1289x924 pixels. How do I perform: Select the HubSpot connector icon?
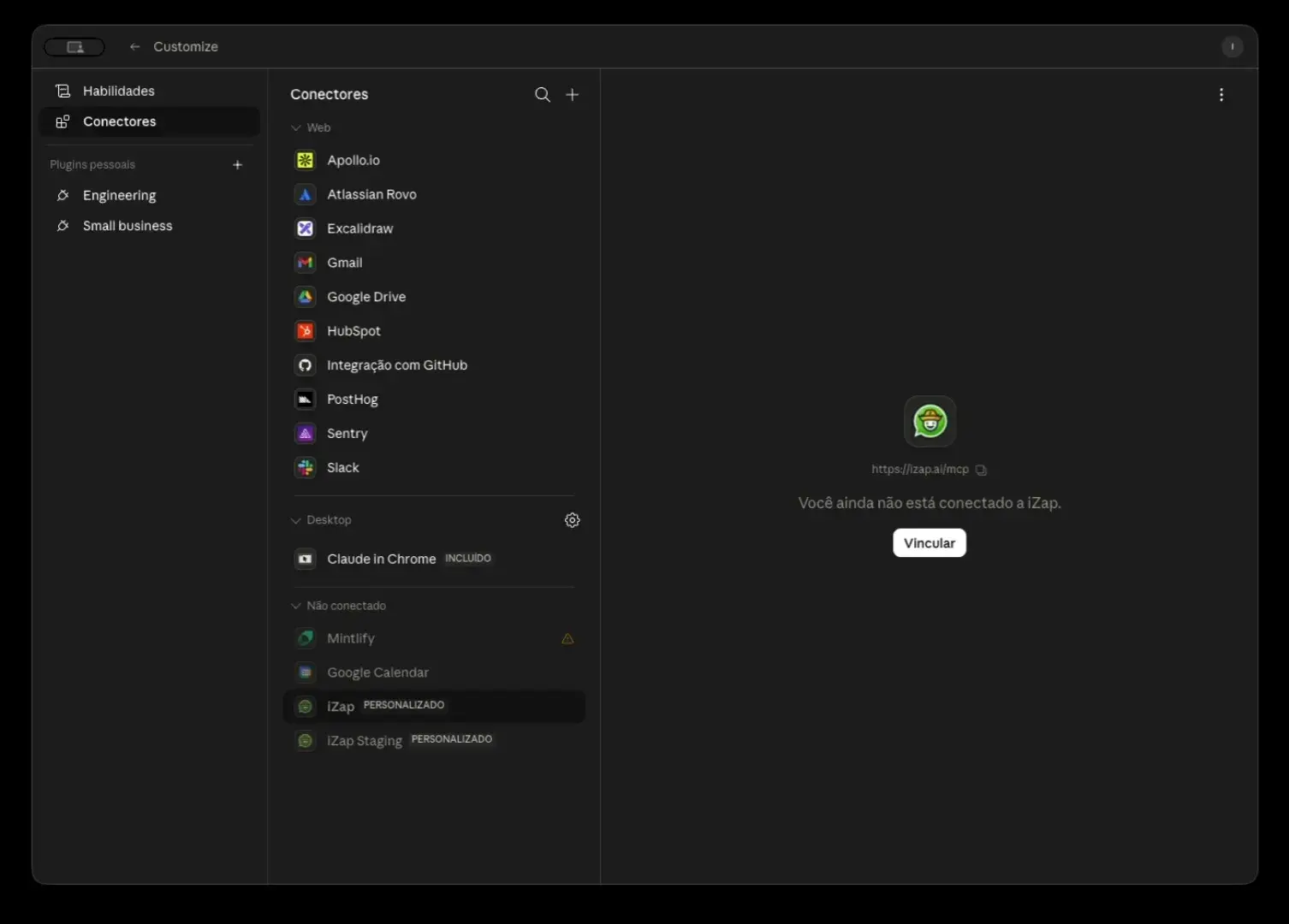click(x=306, y=331)
